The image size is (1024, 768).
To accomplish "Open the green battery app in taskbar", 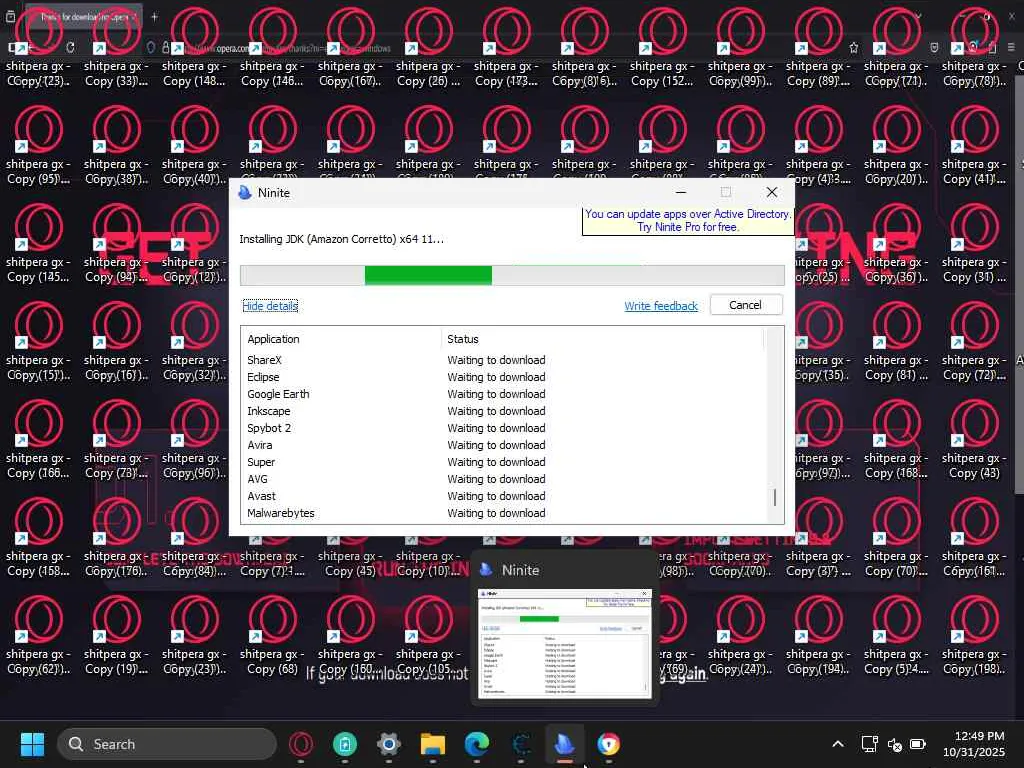I will click(345, 744).
